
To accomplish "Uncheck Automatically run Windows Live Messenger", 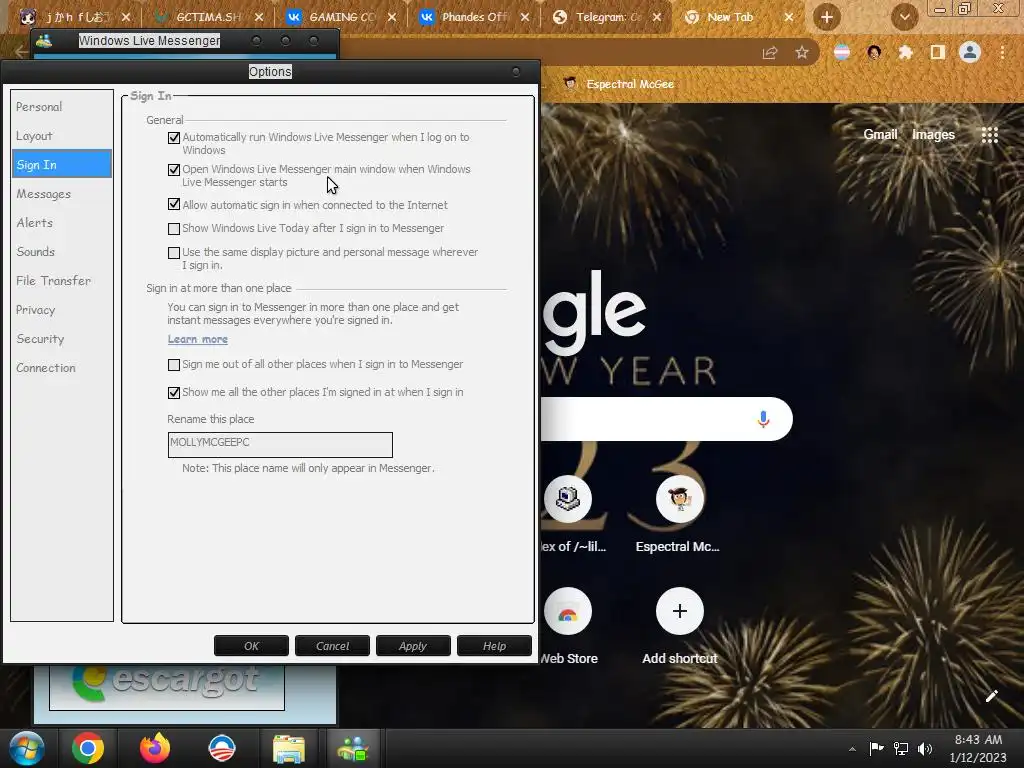I will click(174, 138).
